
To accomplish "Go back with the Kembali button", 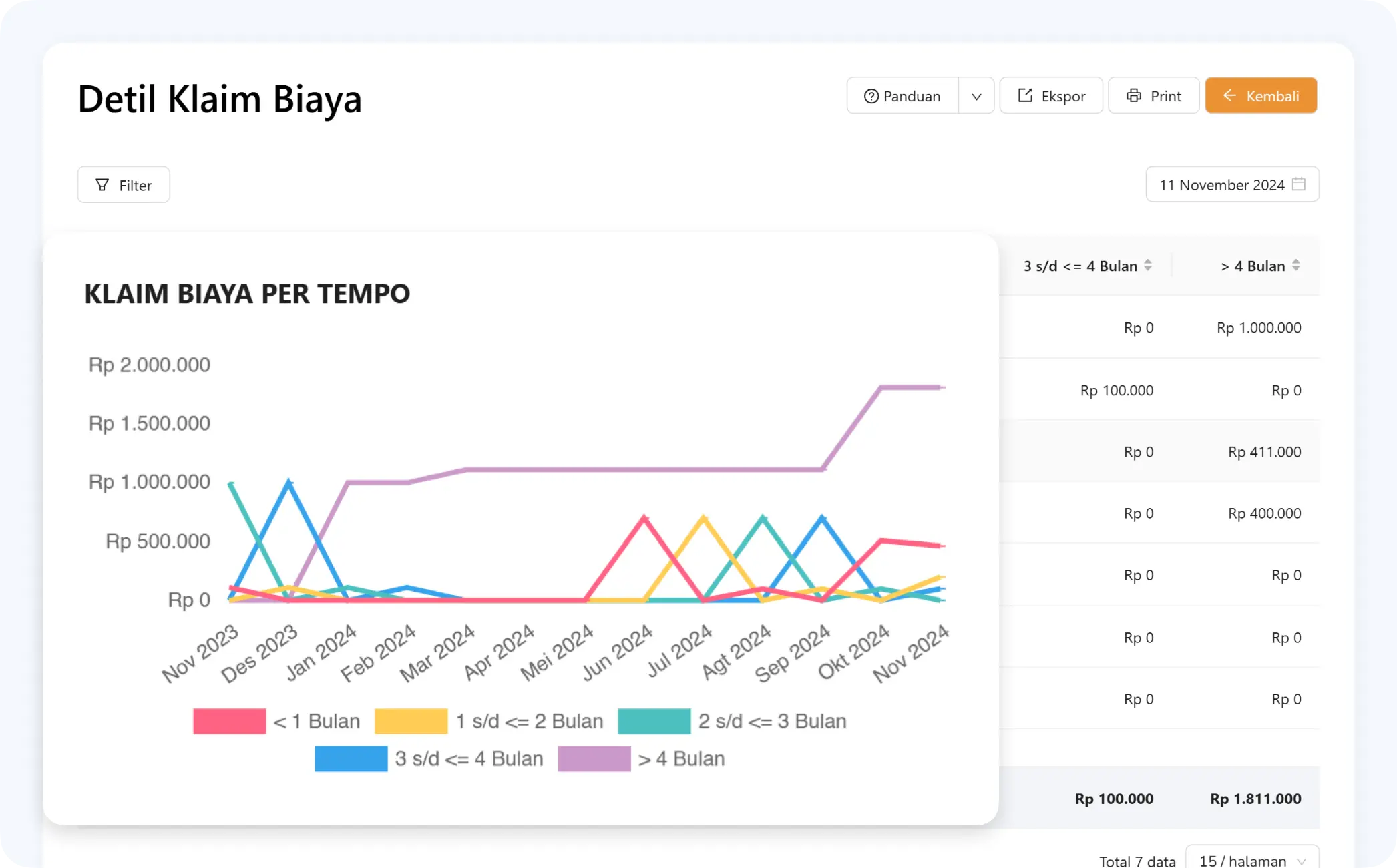I will click(x=1261, y=96).
